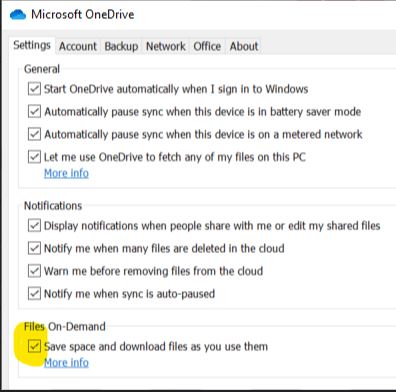Click the OneDrive cloud icon in title bar
The image size is (396, 392).
18,15
